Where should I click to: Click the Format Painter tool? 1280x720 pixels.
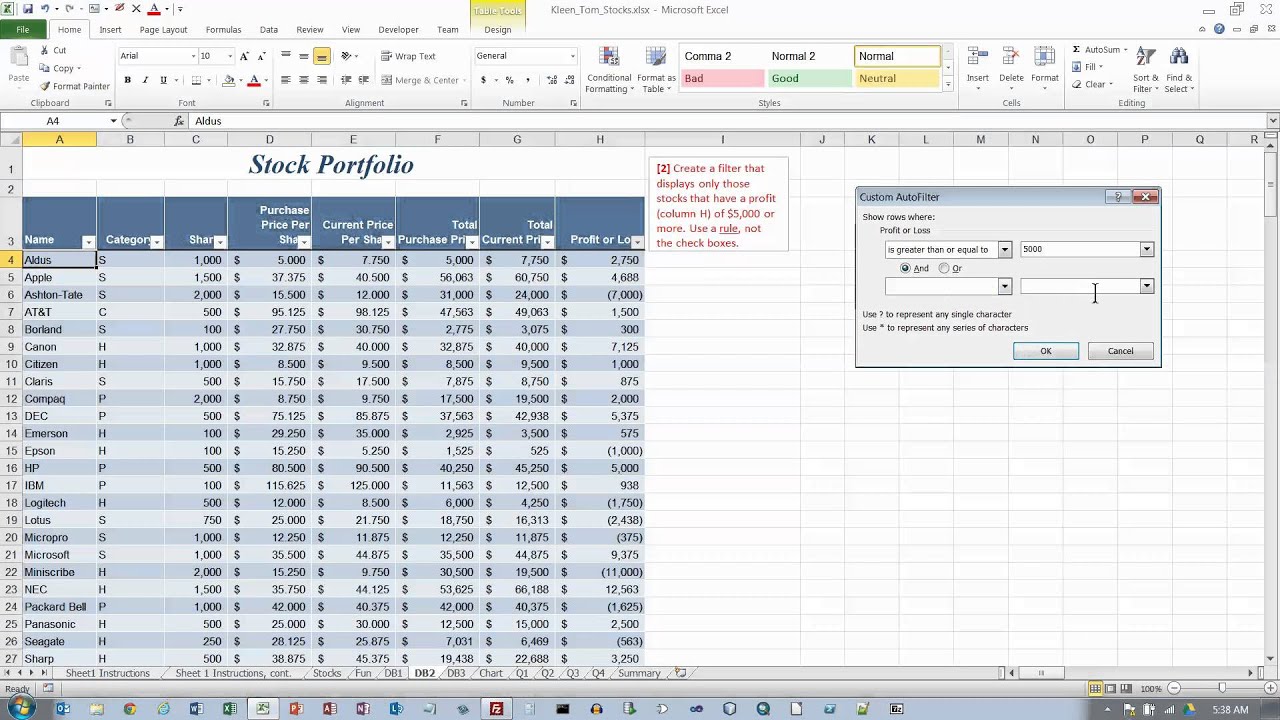click(x=75, y=86)
